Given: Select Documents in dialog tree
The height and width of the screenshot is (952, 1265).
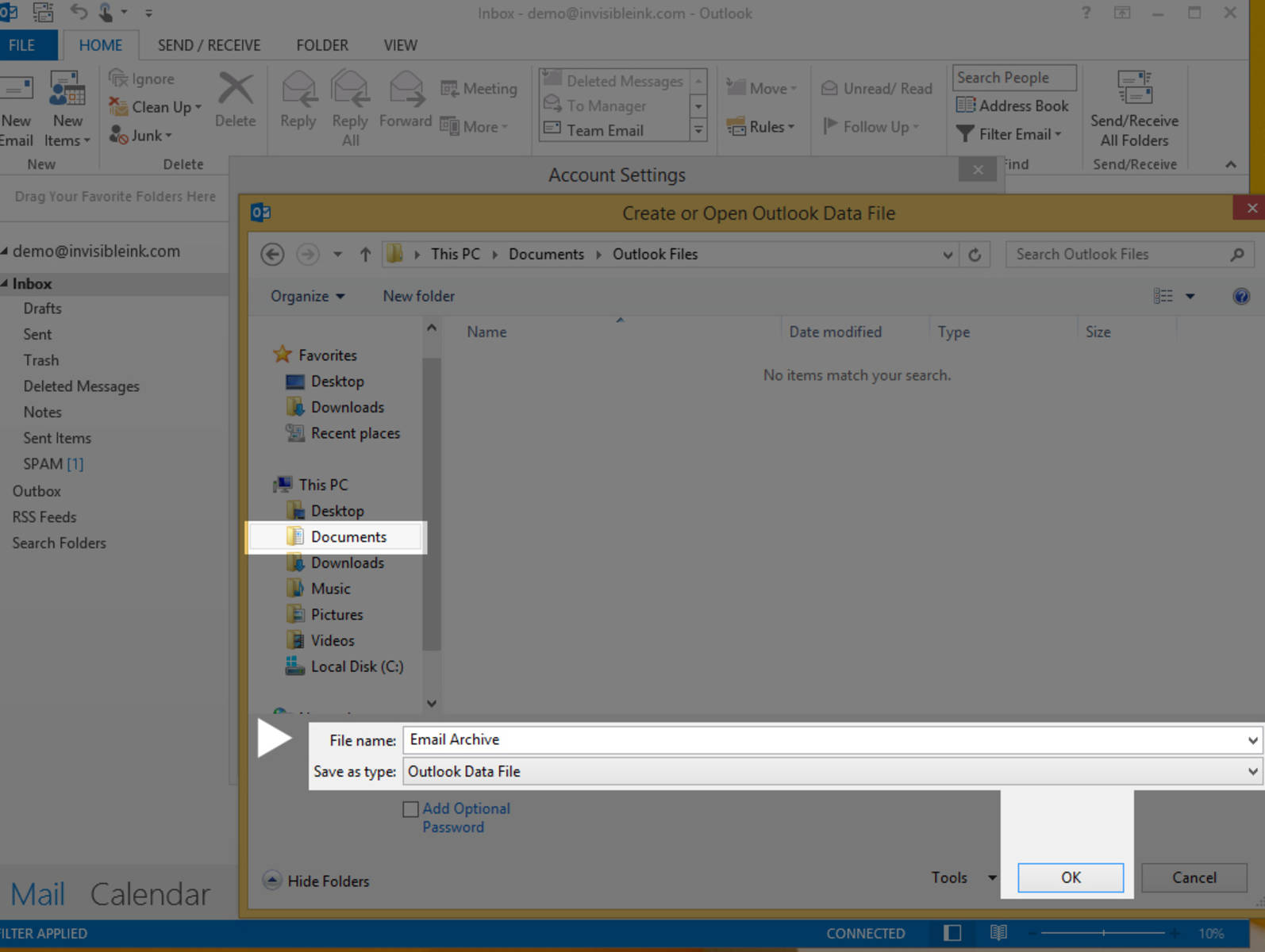Looking at the screenshot, I should point(338,537).
